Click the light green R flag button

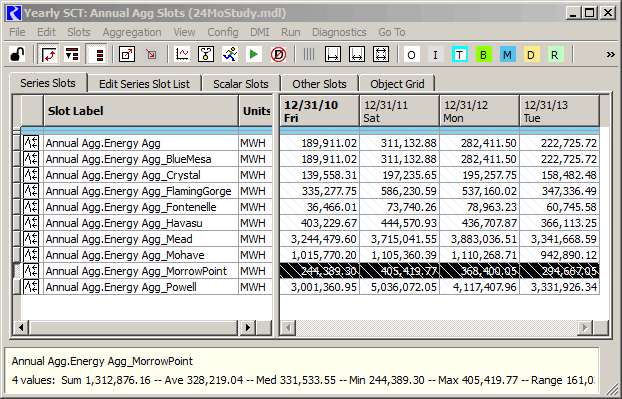pyautogui.click(x=555, y=55)
